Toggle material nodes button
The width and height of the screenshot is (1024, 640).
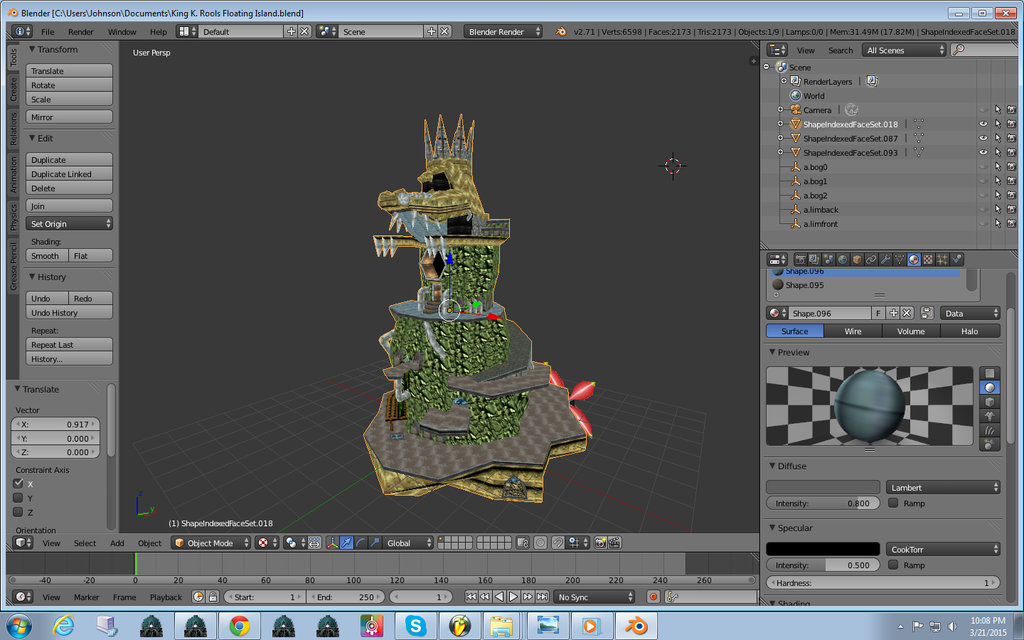(x=927, y=313)
